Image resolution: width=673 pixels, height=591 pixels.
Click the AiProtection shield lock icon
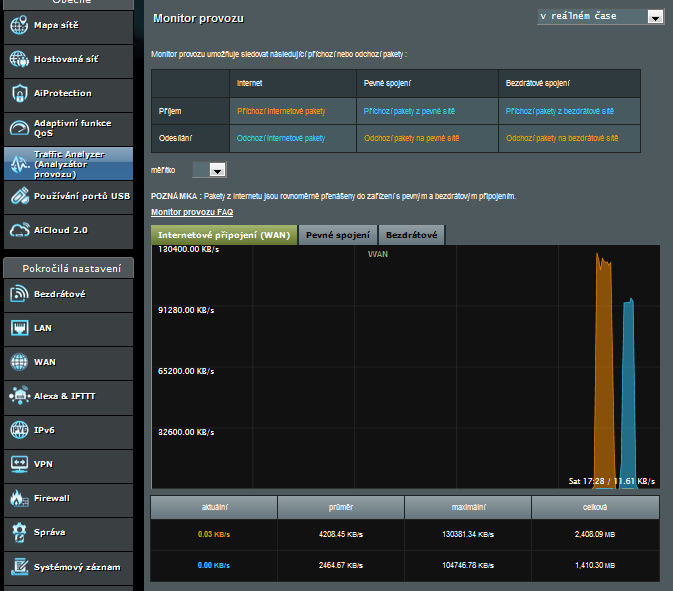(18, 94)
